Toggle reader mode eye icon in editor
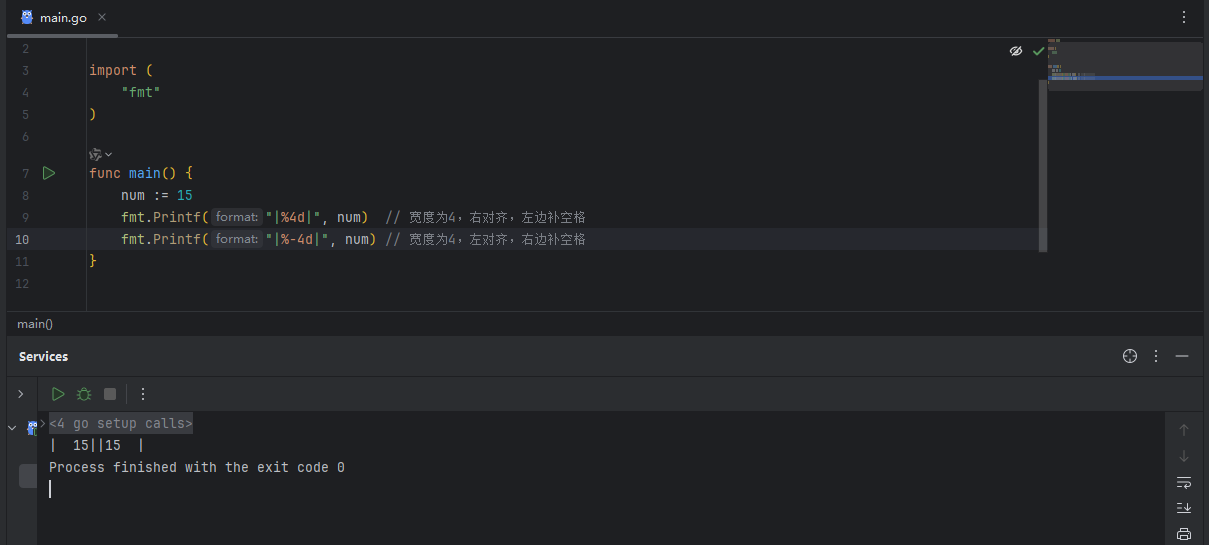1209x545 pixels. pos(1016,51)
